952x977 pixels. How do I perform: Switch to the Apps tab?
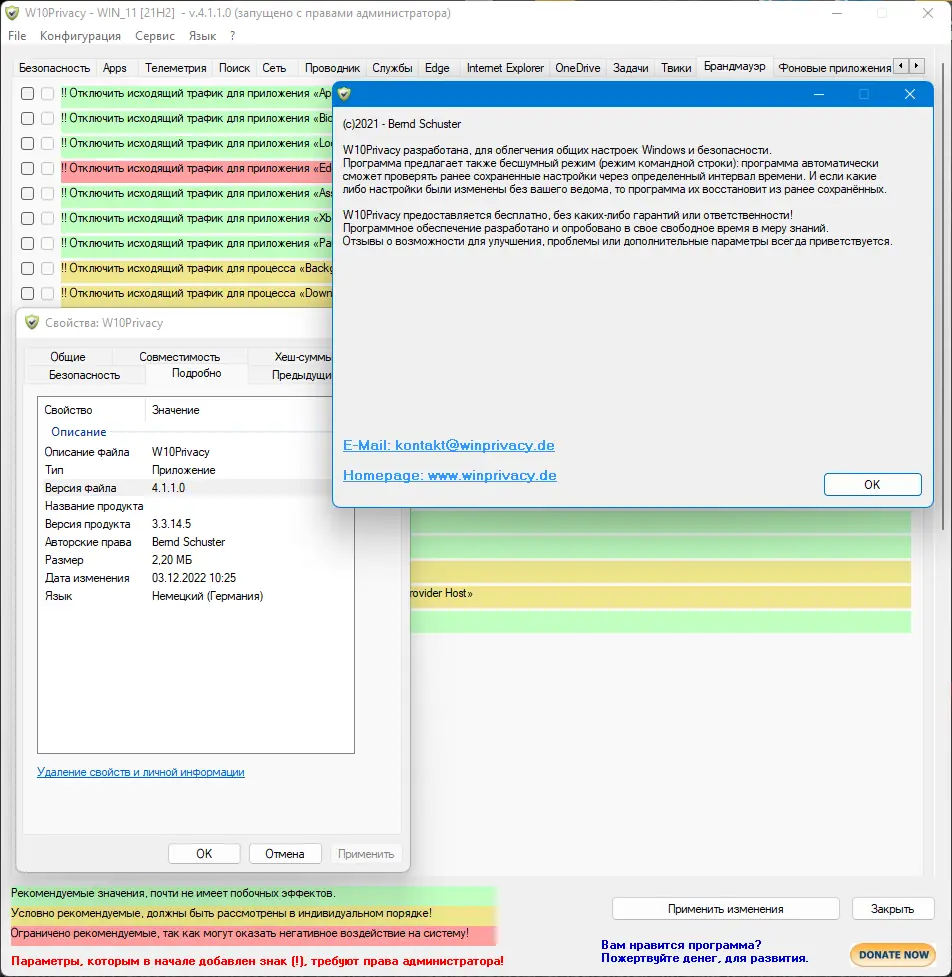click(115, 68)
